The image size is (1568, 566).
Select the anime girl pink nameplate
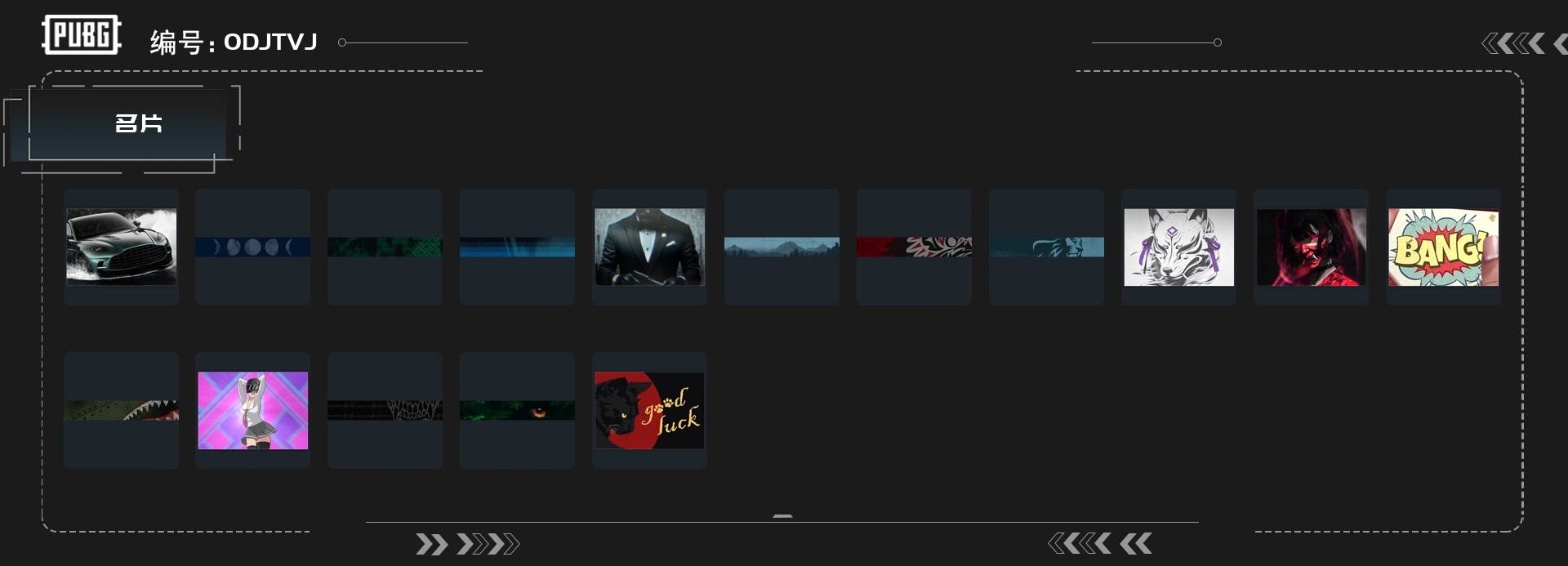[x=252, y=410]
